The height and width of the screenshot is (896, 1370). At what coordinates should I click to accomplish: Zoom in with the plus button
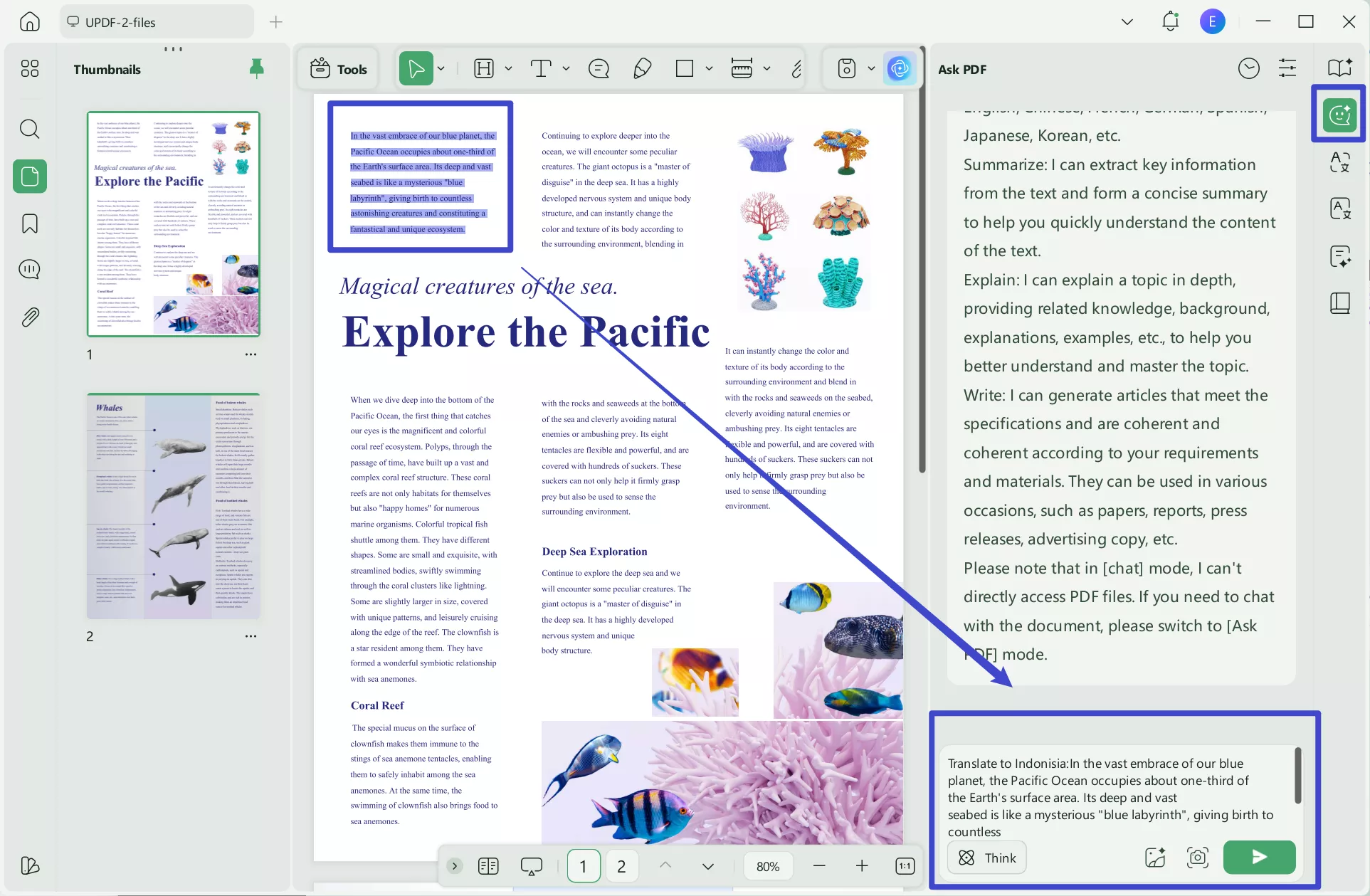[x=862, y=866]
